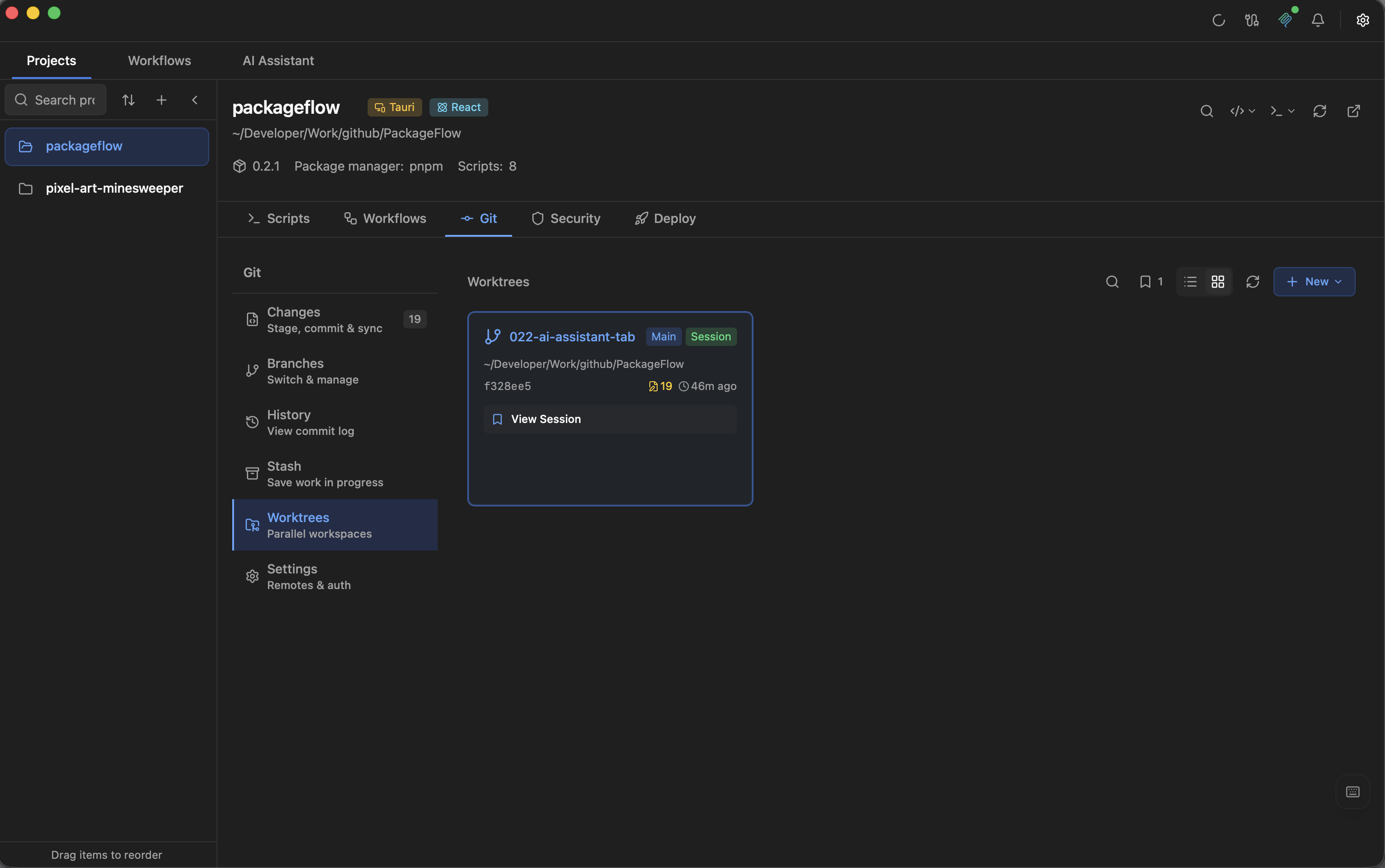Screen dimensions: 1385x868
Task: Expand the New worktree dropdown arrow
Action: [x=1338, y=282]
